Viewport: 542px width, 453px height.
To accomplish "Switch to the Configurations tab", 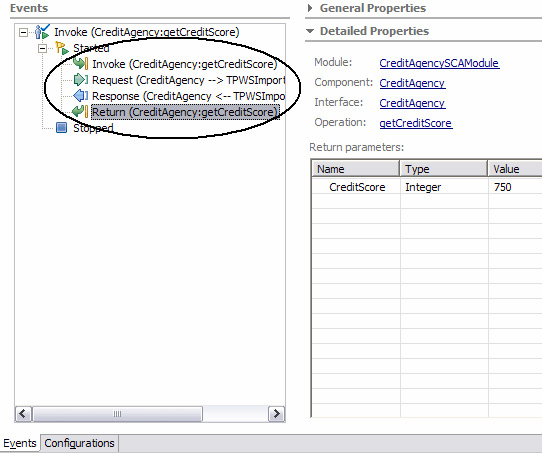I will pos(80,443).
